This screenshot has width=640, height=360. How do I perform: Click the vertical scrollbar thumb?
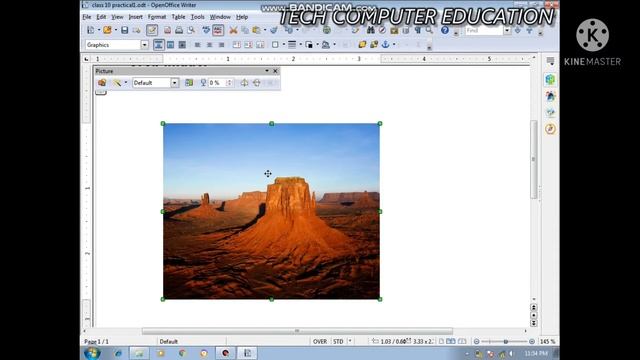pos(533,159)
